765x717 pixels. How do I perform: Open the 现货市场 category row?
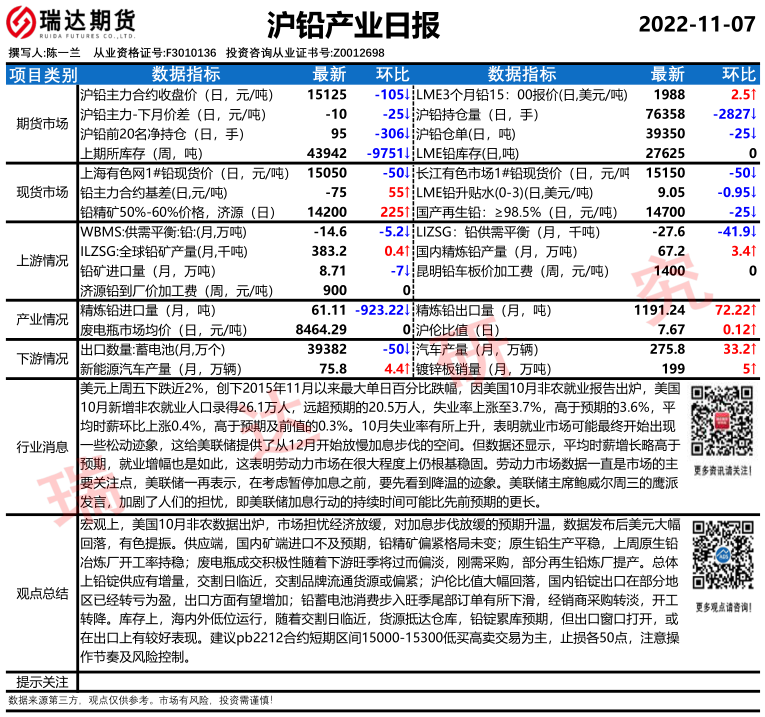tap(42, 192)
